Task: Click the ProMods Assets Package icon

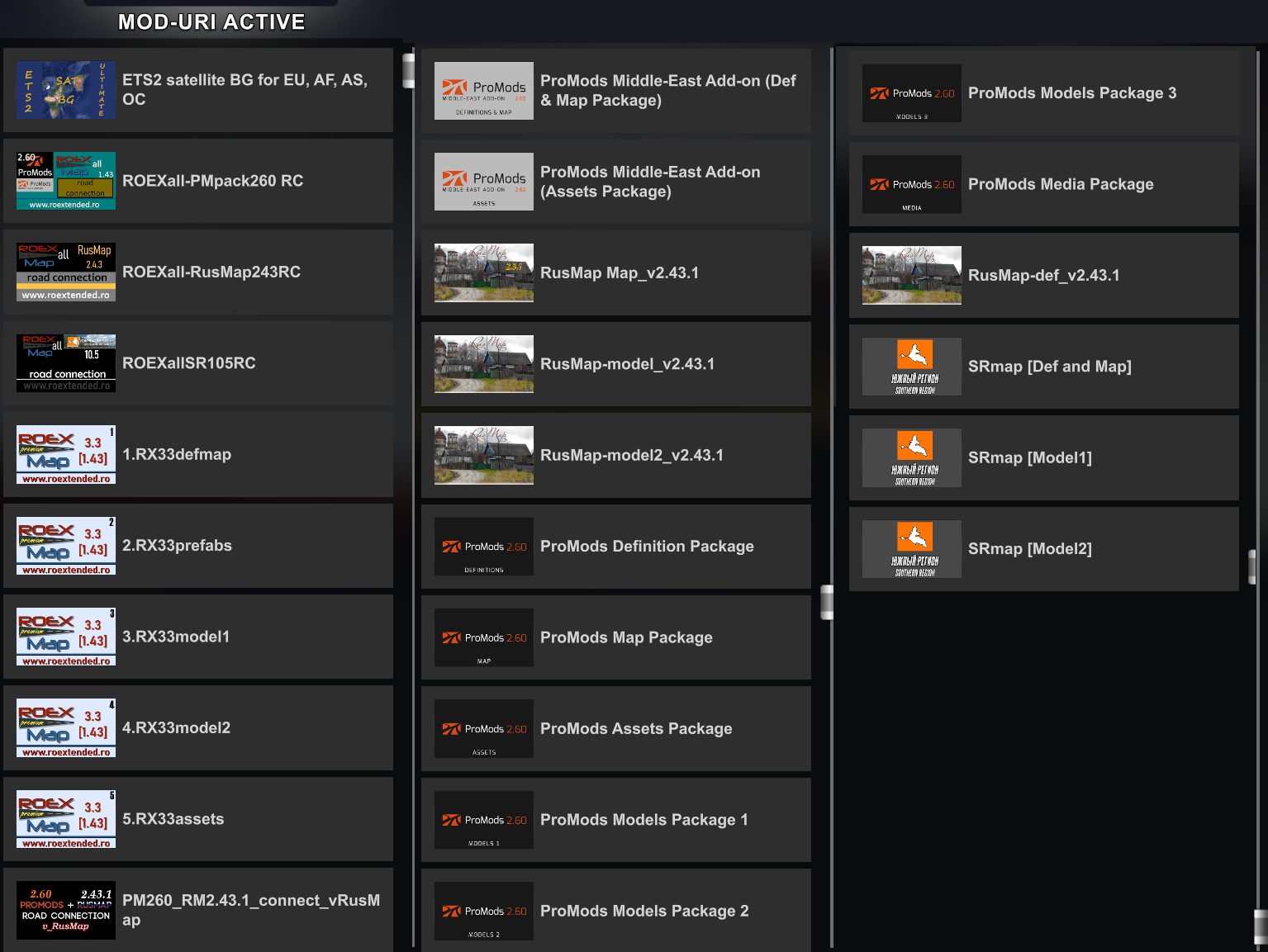Action: point(484,729)
